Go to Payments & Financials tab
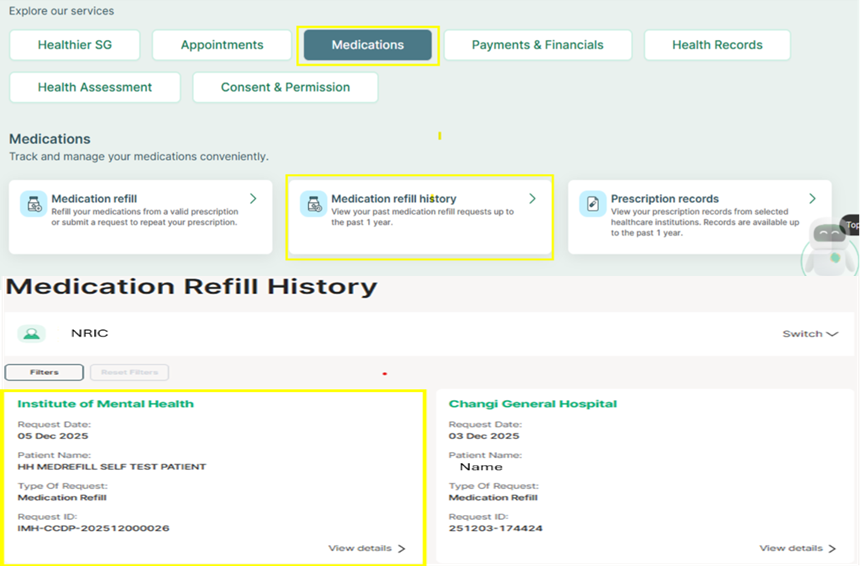 click(537, 45)
